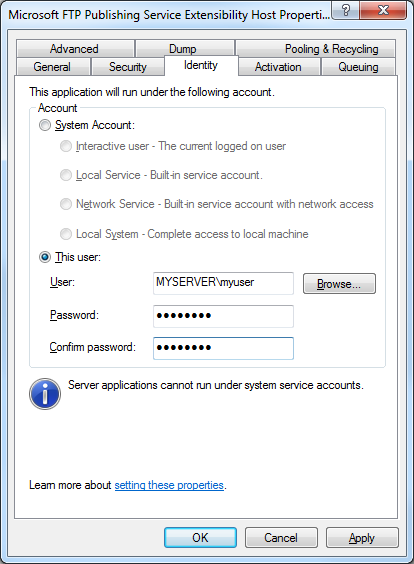Select the This user radio button
414x564 pixels.
(x=45, y=257)
